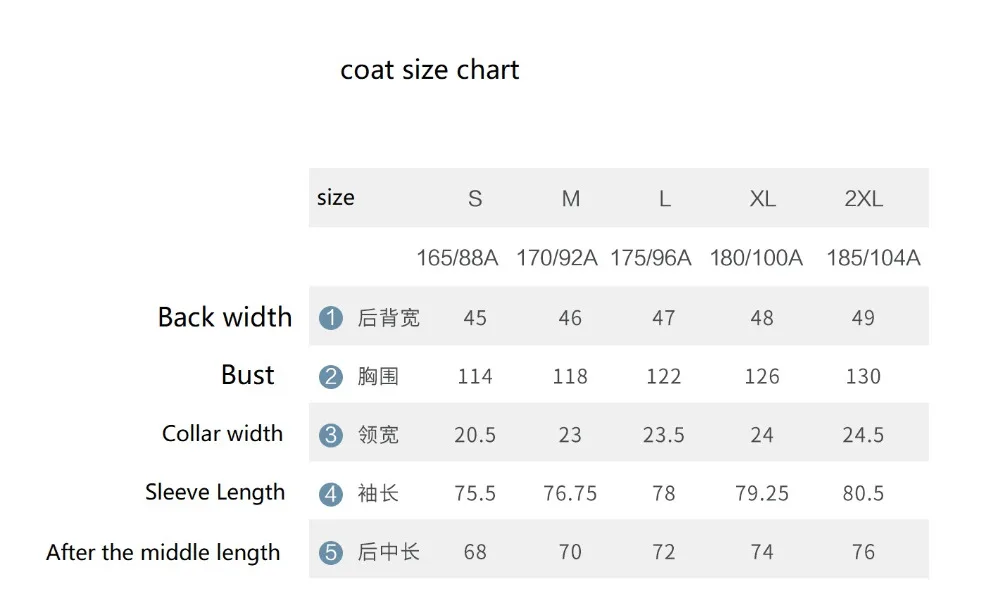1000x610 pixels.
Task: Click the number 4 circle icon
Action: click(331, 494)
